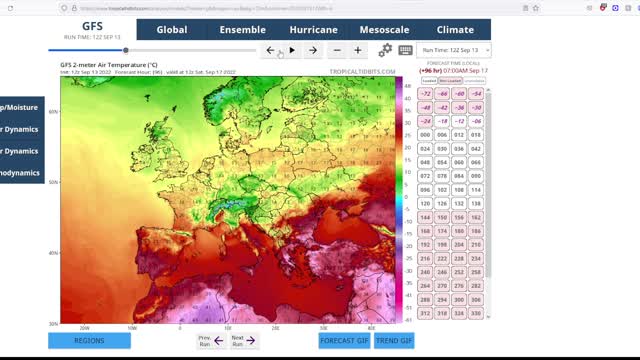Viewport: 640px width, 360px height.
Task: Select forecast hour 168
Action: coord(425,231)
